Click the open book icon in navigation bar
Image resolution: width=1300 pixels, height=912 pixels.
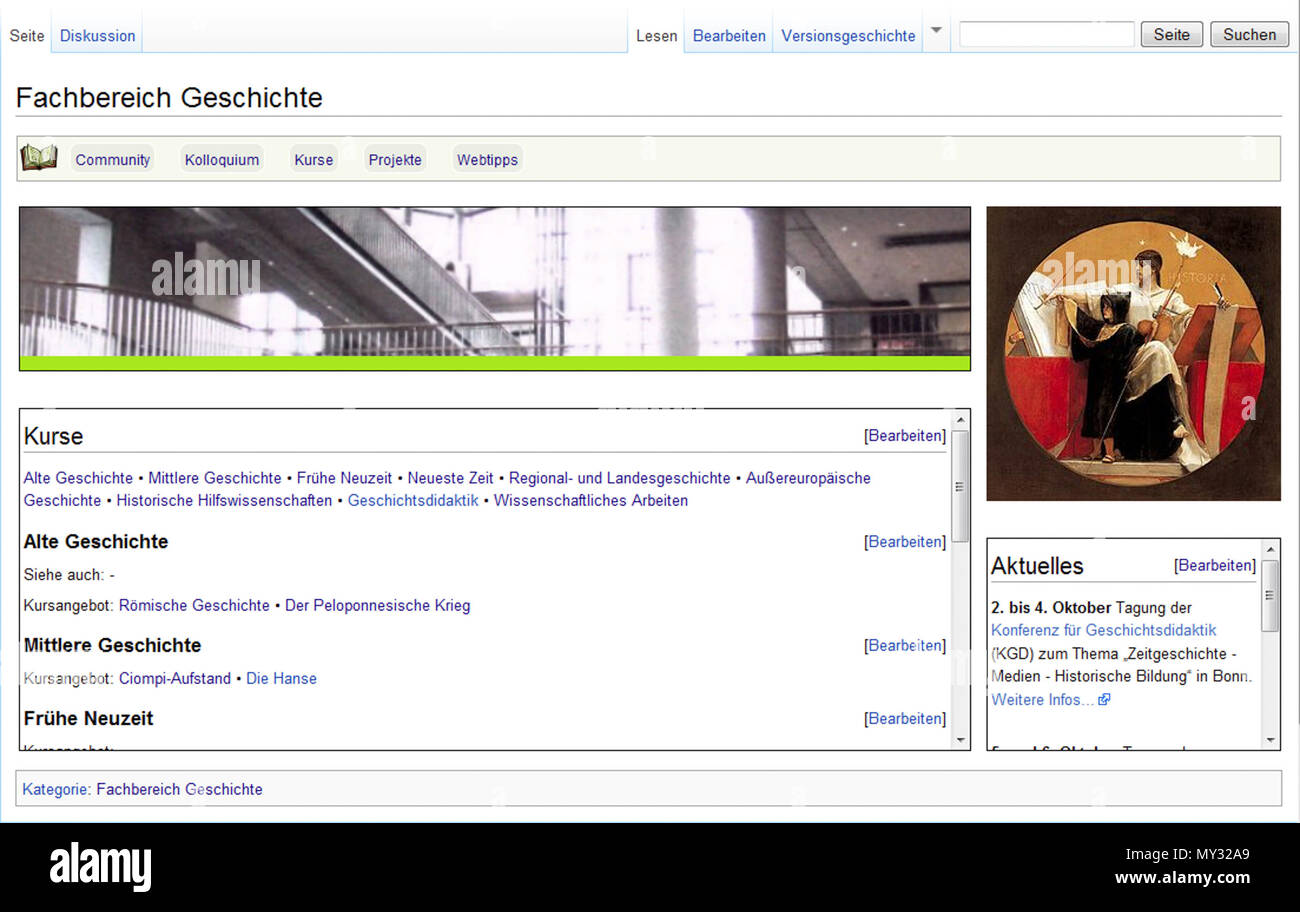point(39,158)
